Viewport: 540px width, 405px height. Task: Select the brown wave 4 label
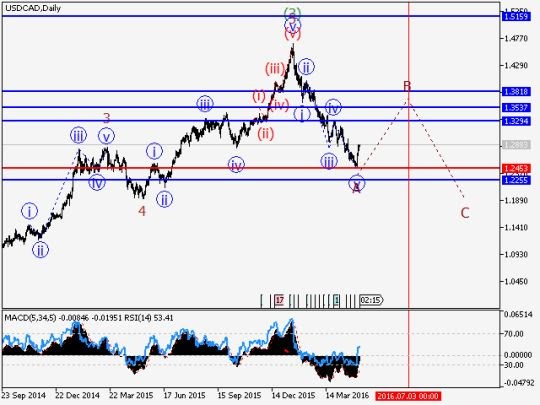(142, 211)
